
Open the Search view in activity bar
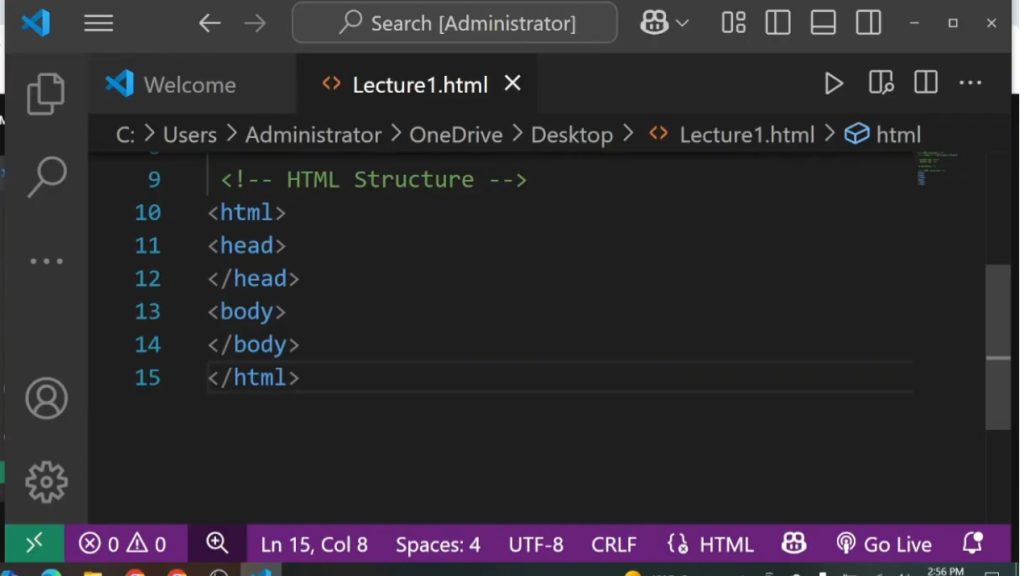pos(46,176)
